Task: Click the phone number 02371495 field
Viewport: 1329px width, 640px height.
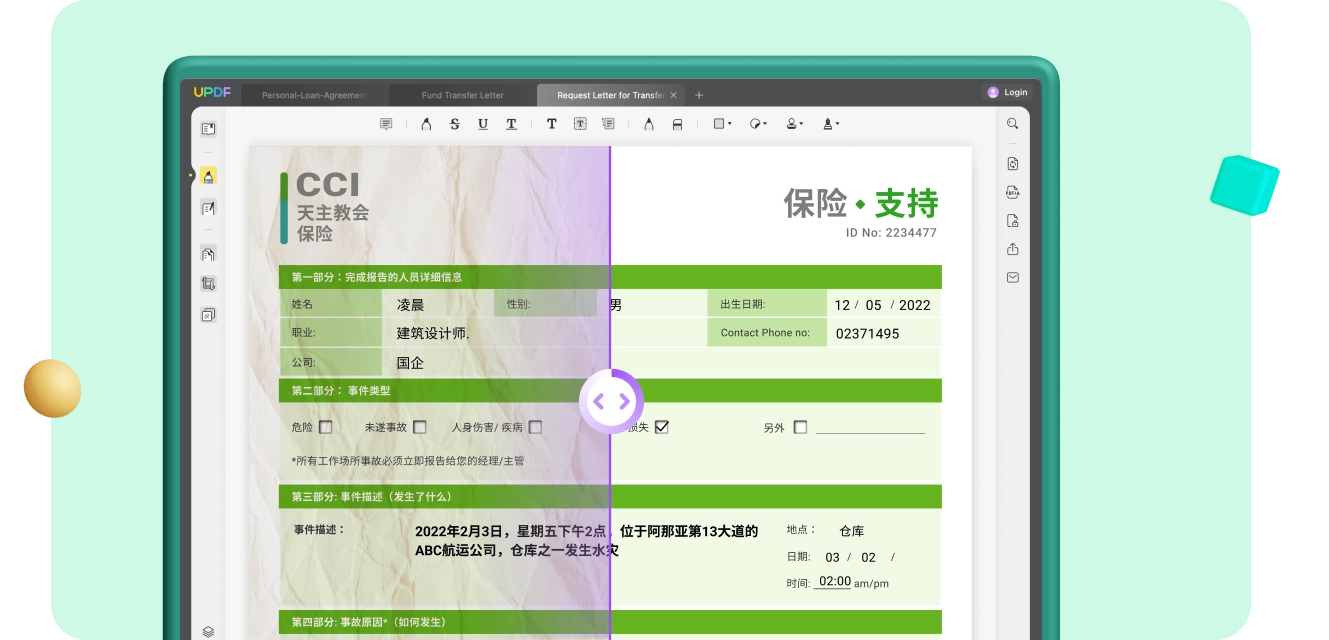Action: coord(867,334)
